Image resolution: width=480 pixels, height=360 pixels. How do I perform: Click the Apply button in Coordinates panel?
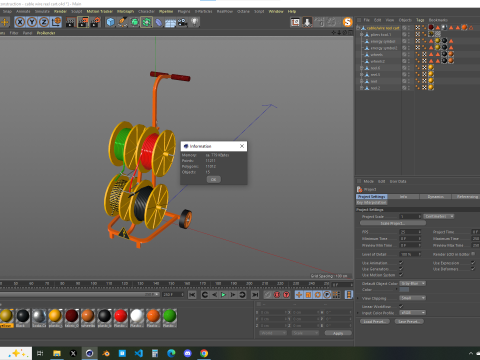pos(338,333)
